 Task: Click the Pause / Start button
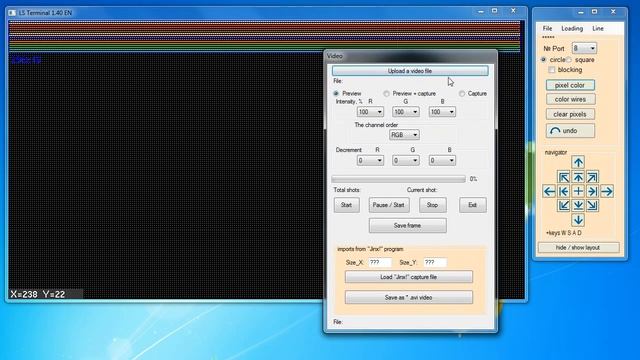pyautogui.click(x=389, y=205)
